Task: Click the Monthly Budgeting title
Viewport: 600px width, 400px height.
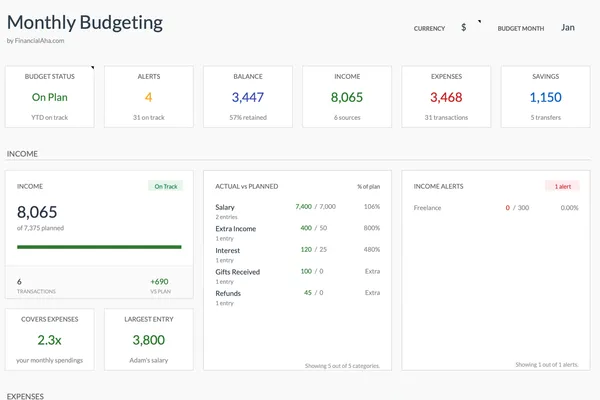Action: pos(85,22)
